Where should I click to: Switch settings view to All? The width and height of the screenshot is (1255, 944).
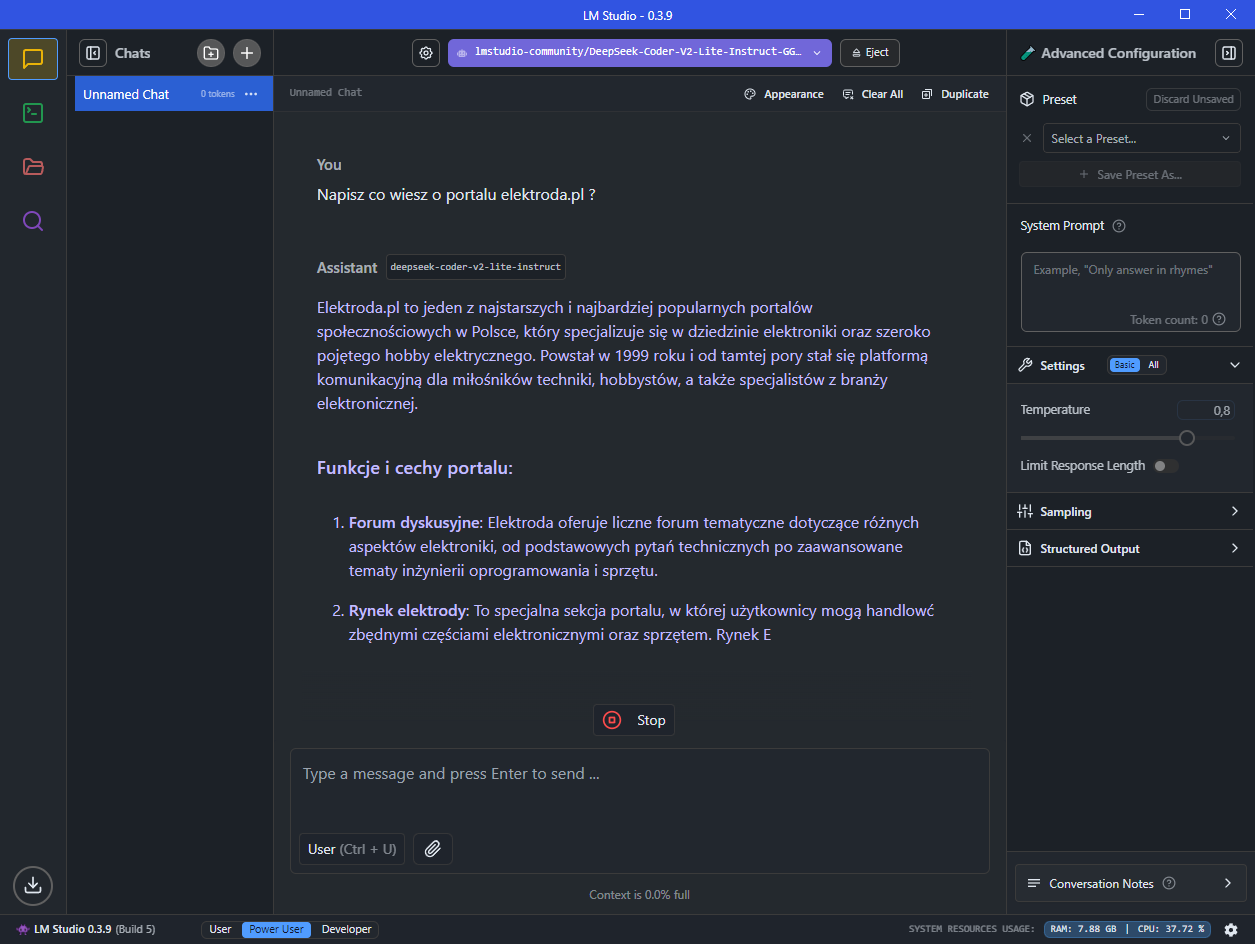pyautogui.click(x=1153, y=365)
